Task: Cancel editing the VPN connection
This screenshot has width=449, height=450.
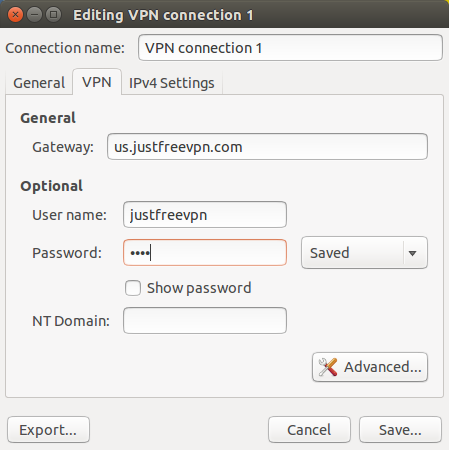Action: coord(309,430)
